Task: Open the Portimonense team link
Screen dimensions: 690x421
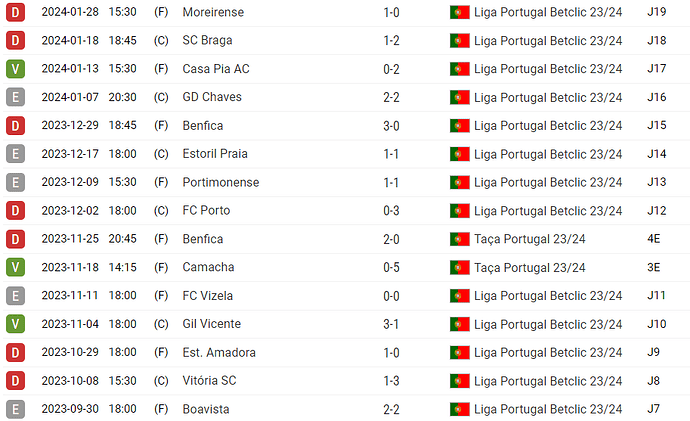Action: click(x=221, y=182)
